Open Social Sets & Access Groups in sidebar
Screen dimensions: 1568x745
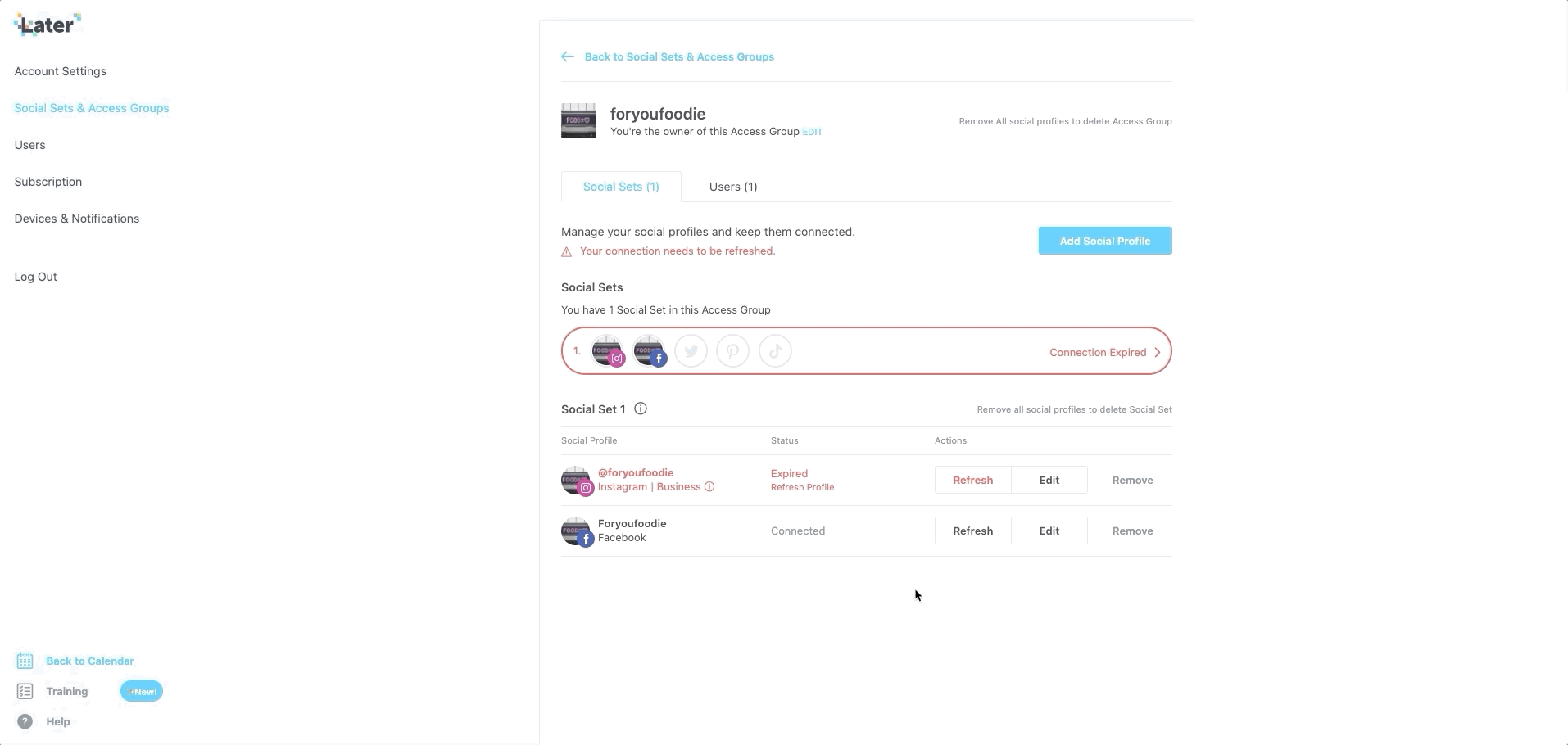point(92,108)
